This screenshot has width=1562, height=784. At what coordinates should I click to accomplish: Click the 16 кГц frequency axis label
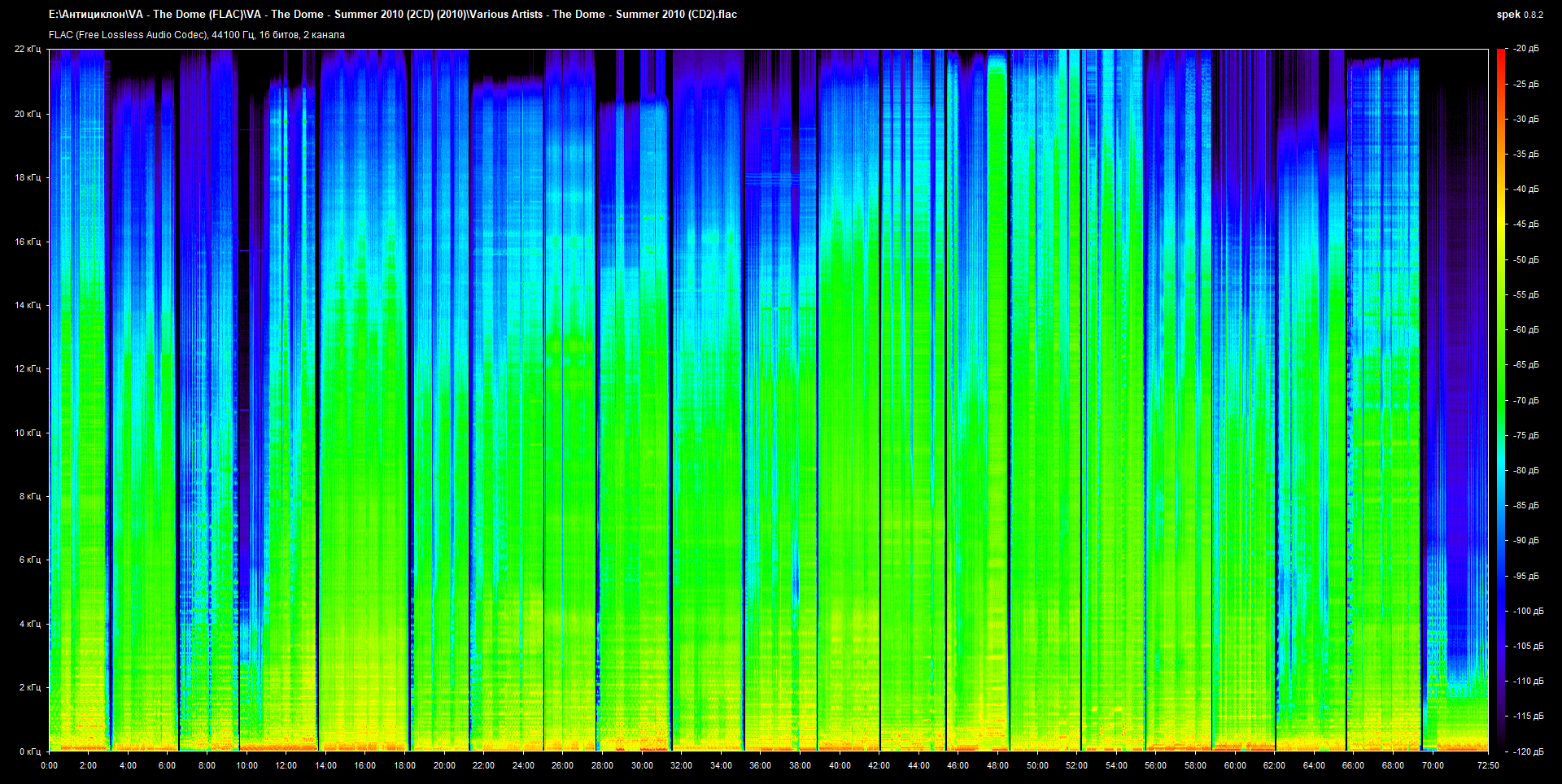click(28, 242)
